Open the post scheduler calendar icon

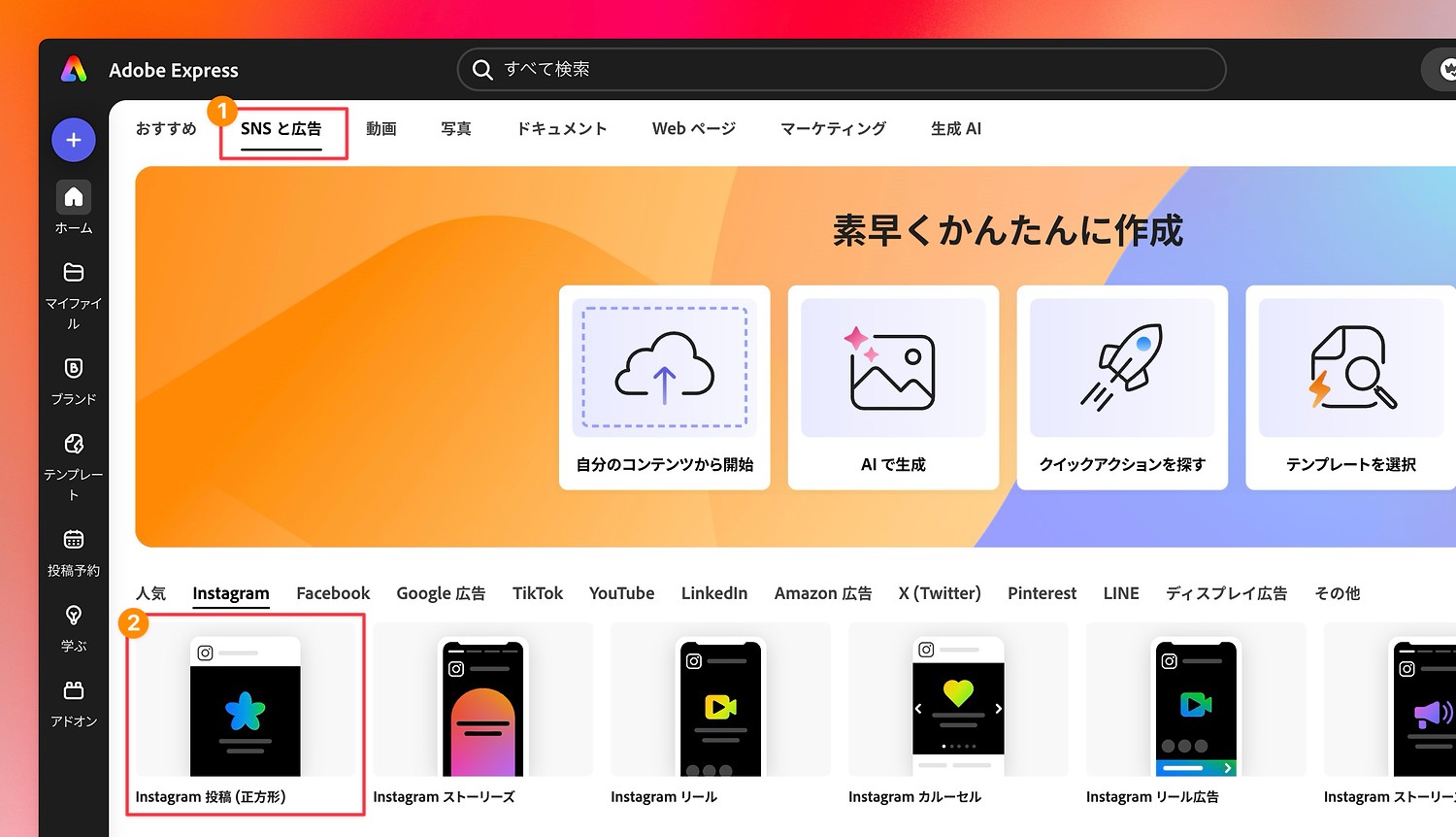tap(74, 540)
